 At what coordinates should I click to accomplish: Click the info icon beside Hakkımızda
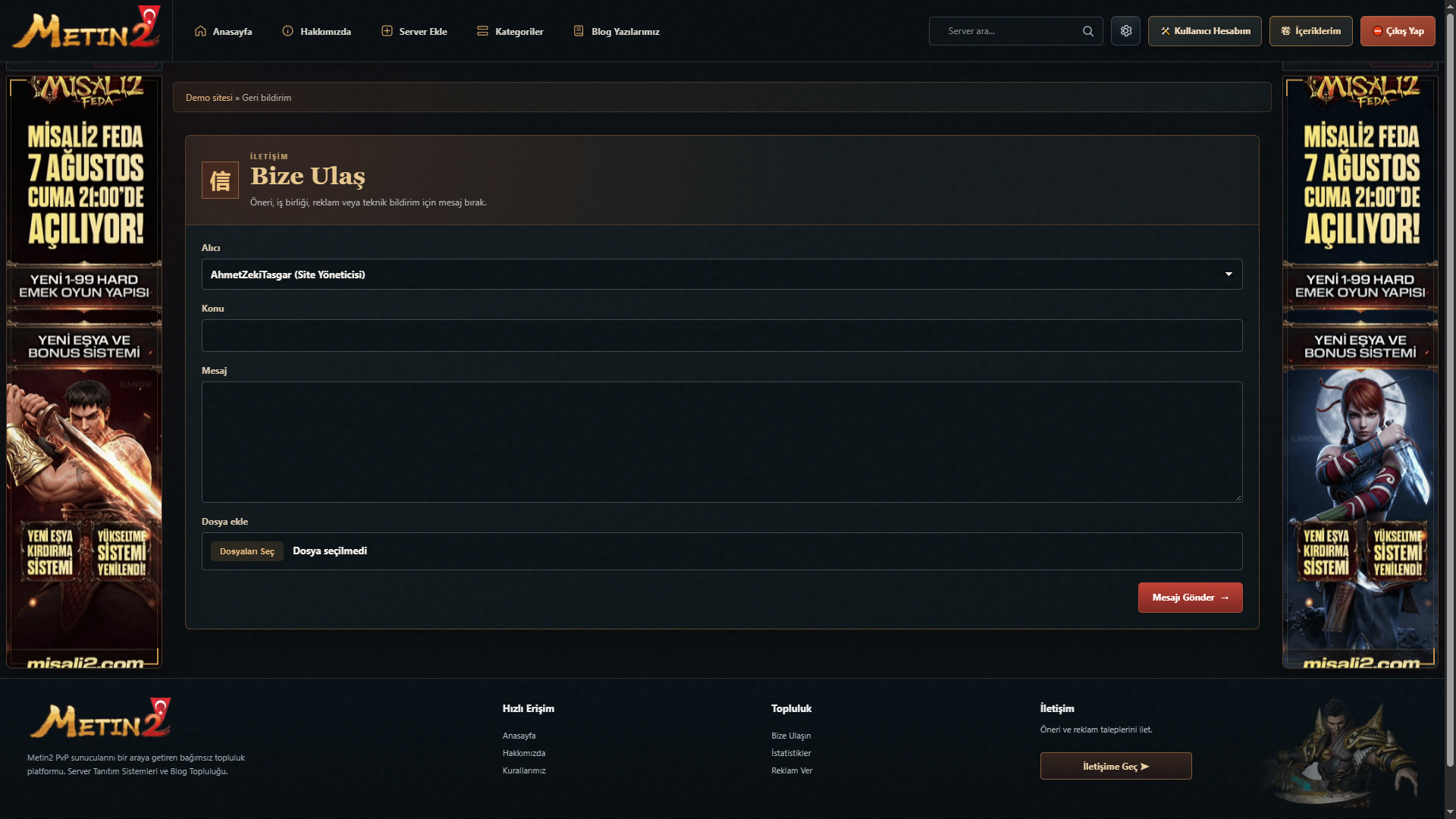point(287,31)
